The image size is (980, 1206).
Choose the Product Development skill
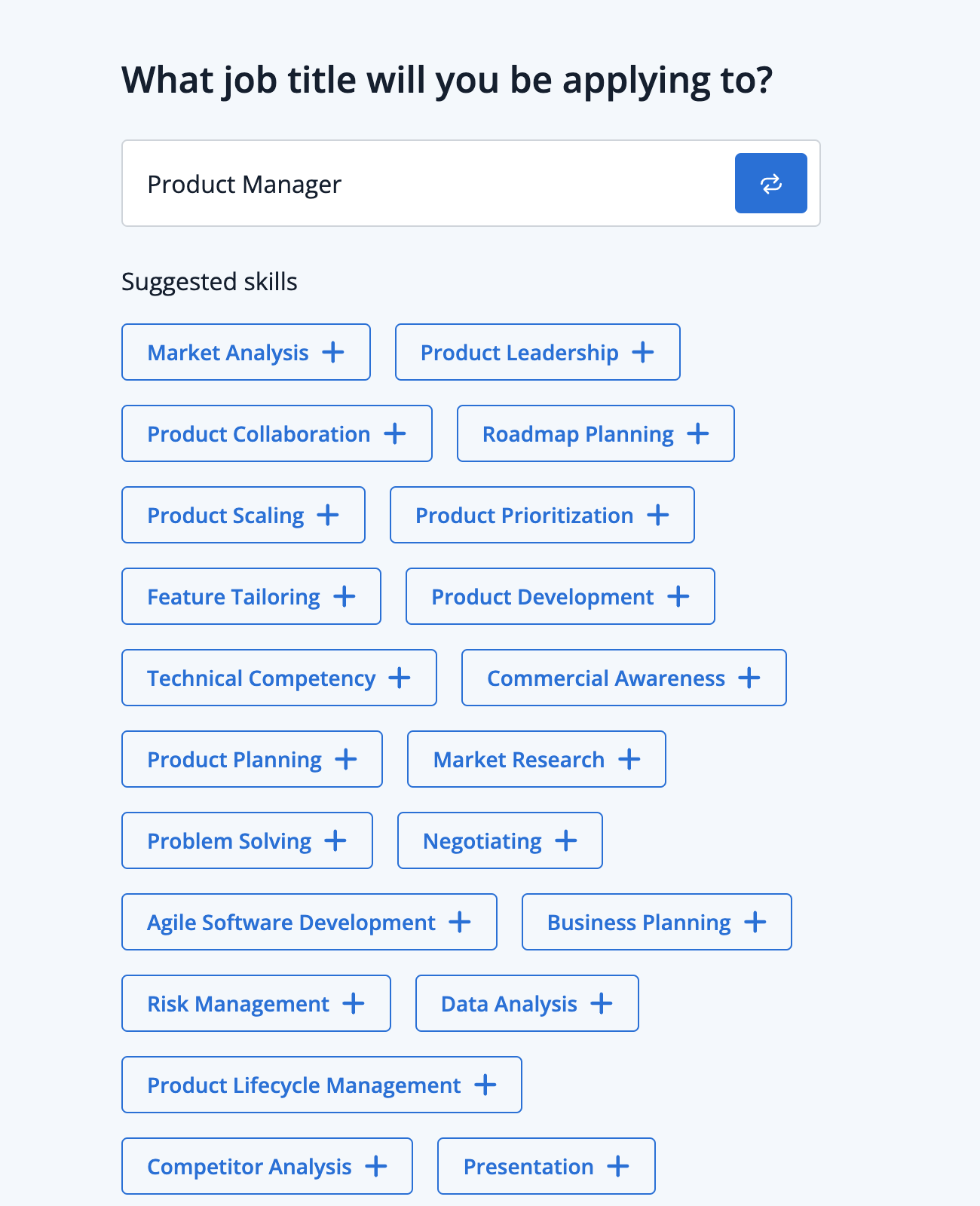click(560, 596)
